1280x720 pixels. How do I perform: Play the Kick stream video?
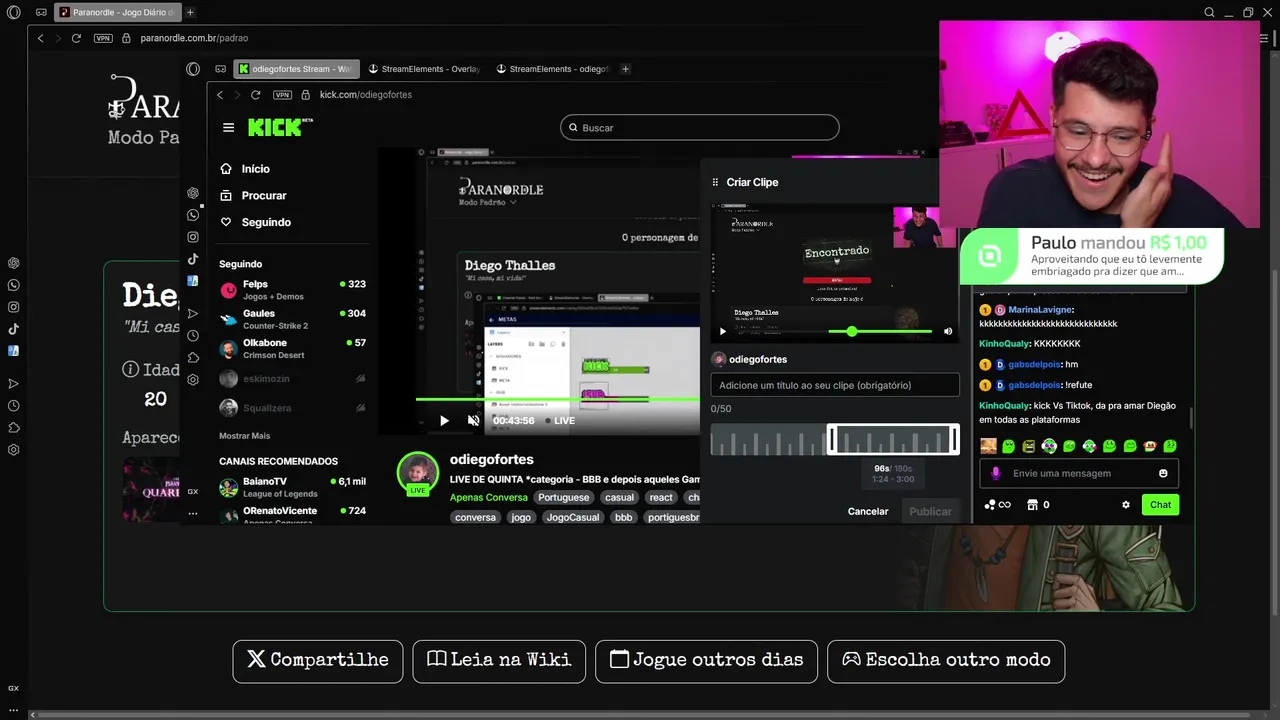pyautogui.click(x=444, y=421)
